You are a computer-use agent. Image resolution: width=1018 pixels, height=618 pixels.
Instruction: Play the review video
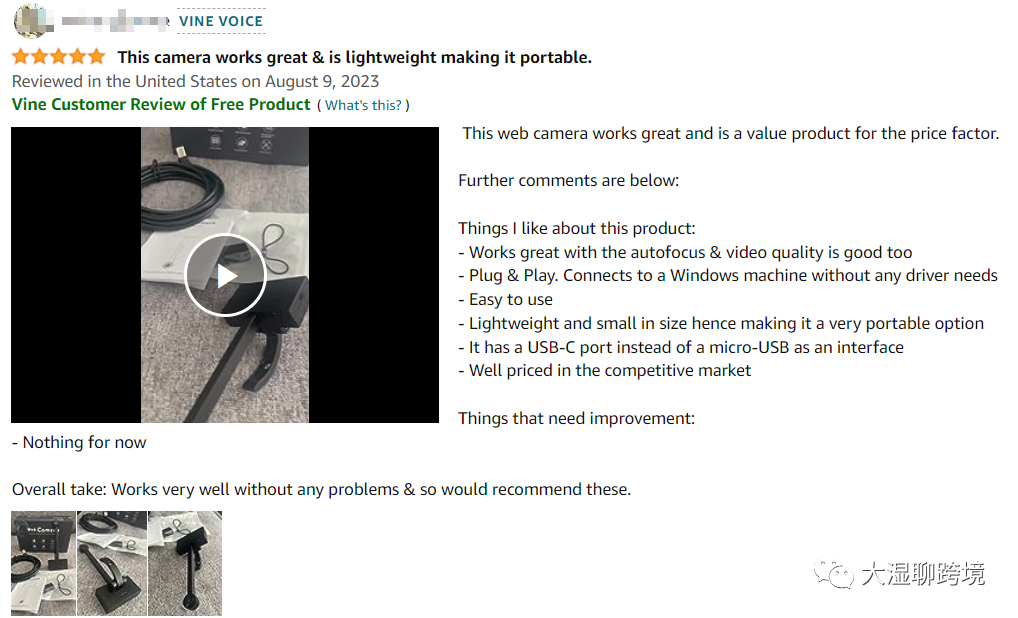coord(225,275)
